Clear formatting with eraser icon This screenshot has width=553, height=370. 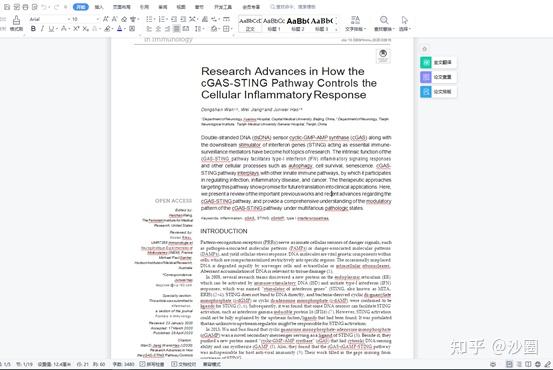click(x=124, y=19)
